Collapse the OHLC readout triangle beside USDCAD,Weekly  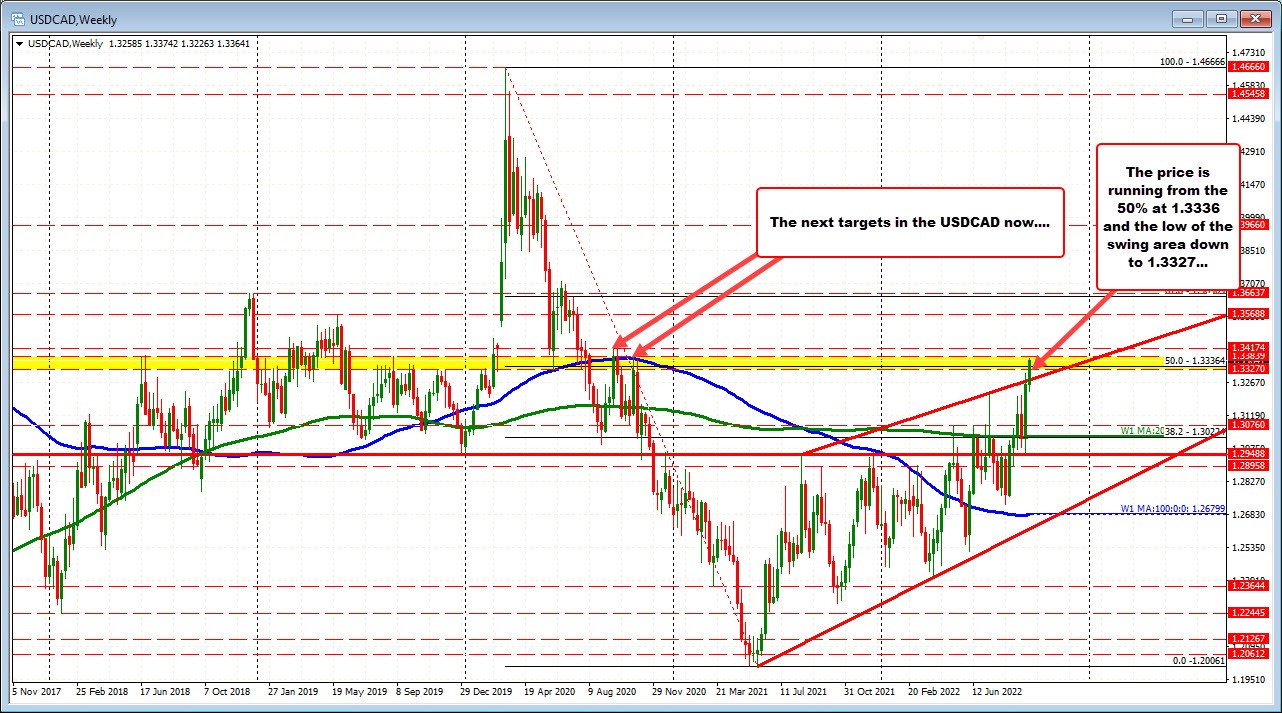[x=21, y=44]
